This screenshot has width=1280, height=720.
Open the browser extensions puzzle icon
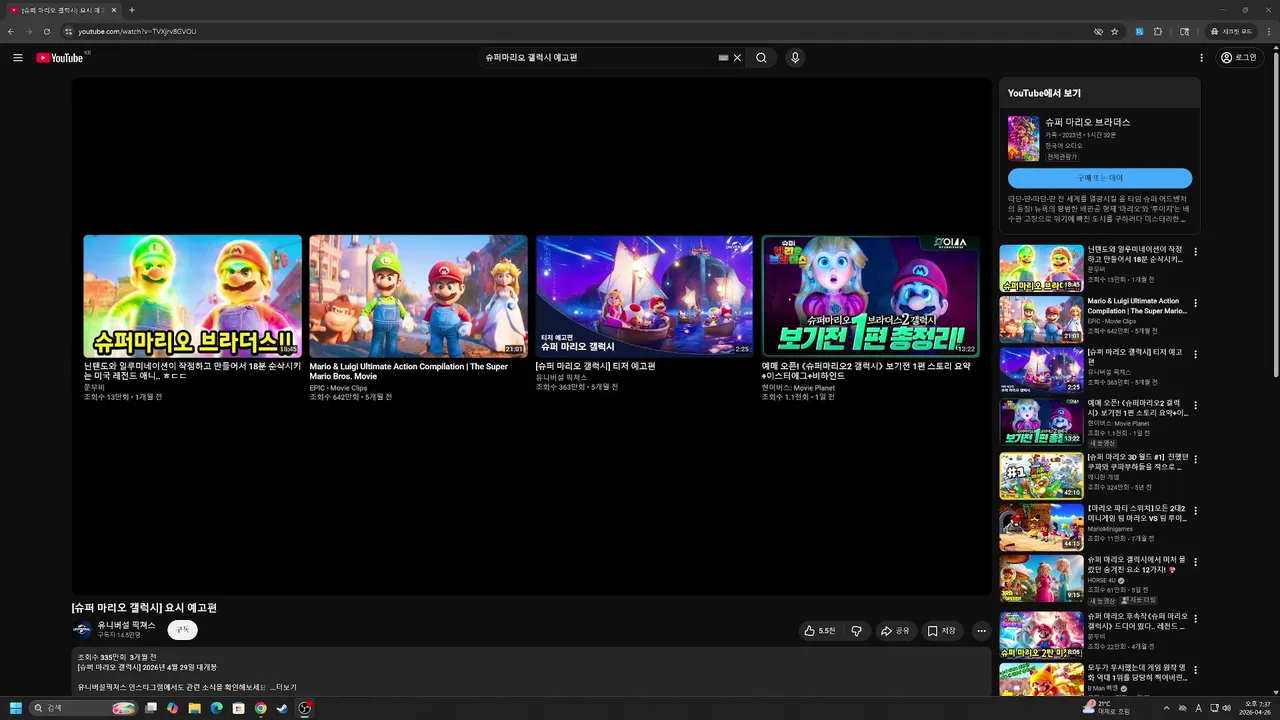(1158, 31)
